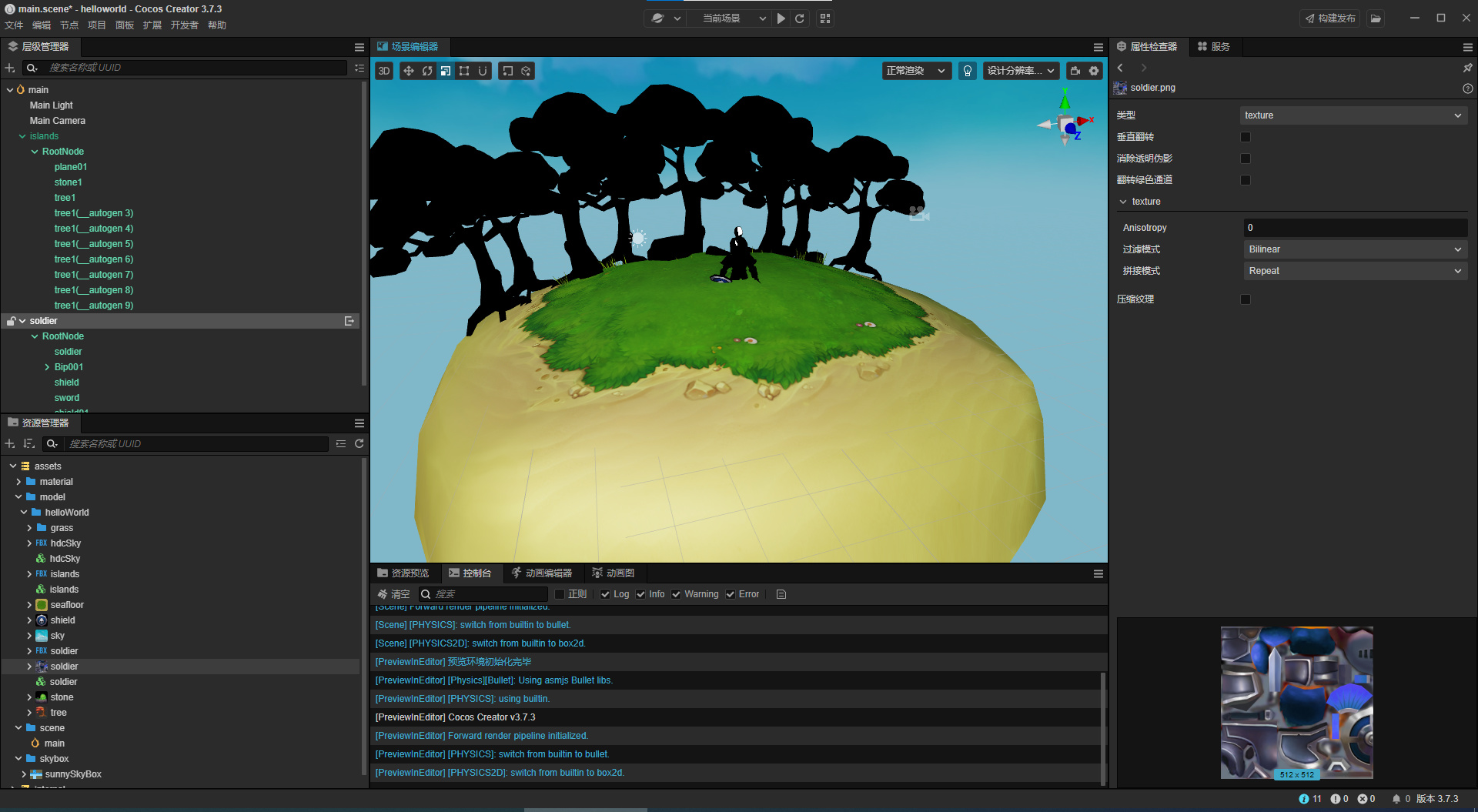
Task: Click the scene light bulb icon
Action: (968, 71)
